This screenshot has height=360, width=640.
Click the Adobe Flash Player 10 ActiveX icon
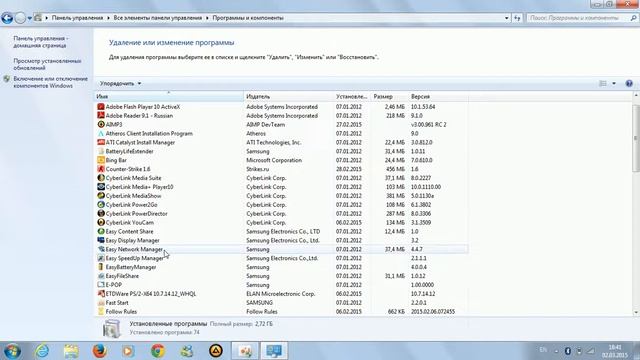[101, 107]
